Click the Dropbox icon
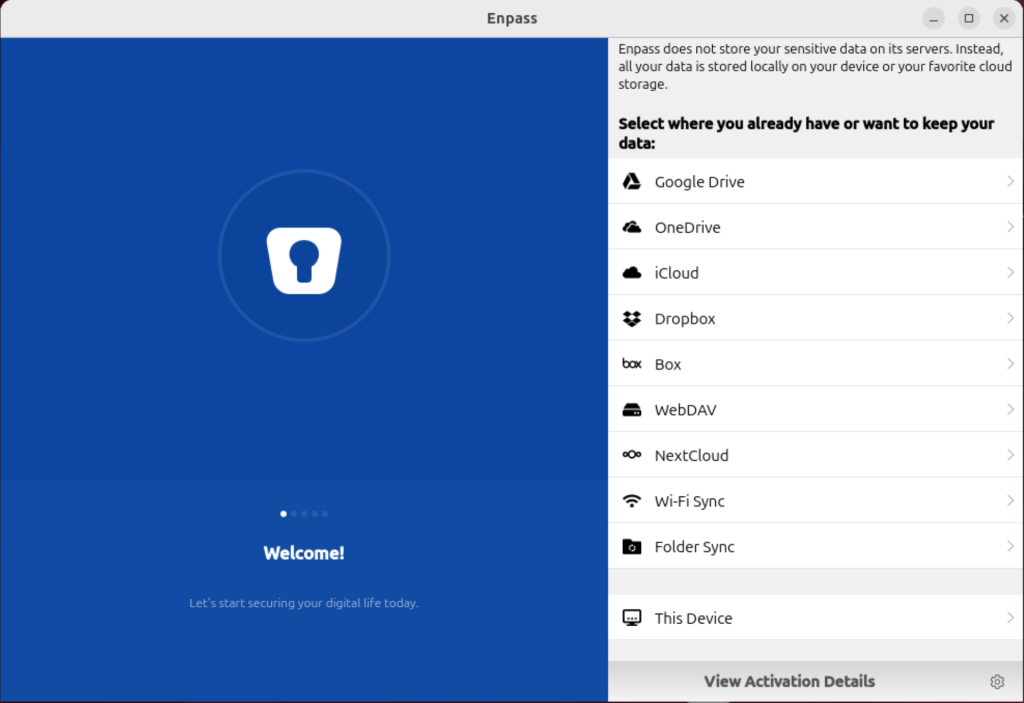 [x=631, y=318]
